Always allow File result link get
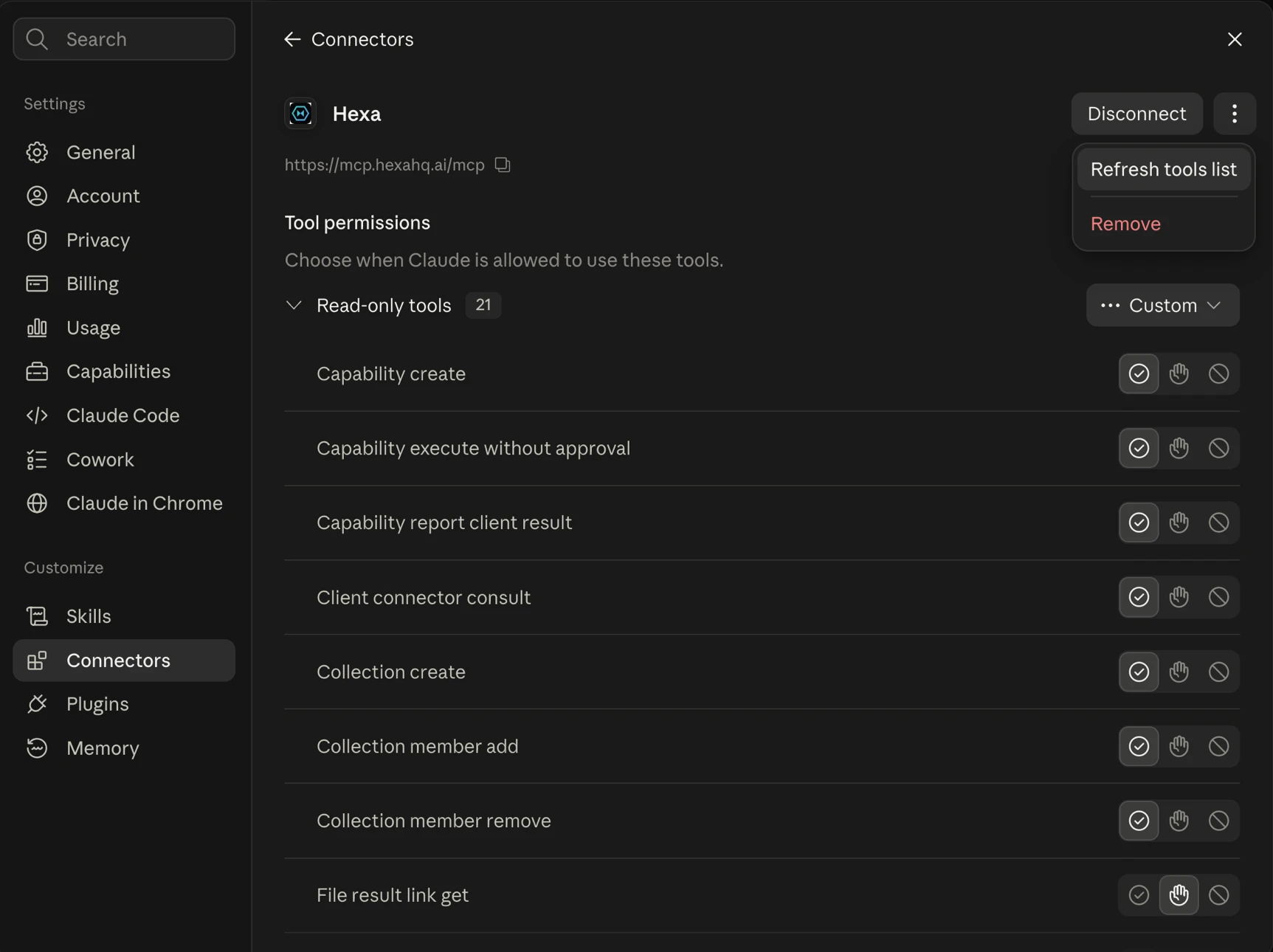The width and height of the screenshot is (1273, 952). pos(1139,895)
